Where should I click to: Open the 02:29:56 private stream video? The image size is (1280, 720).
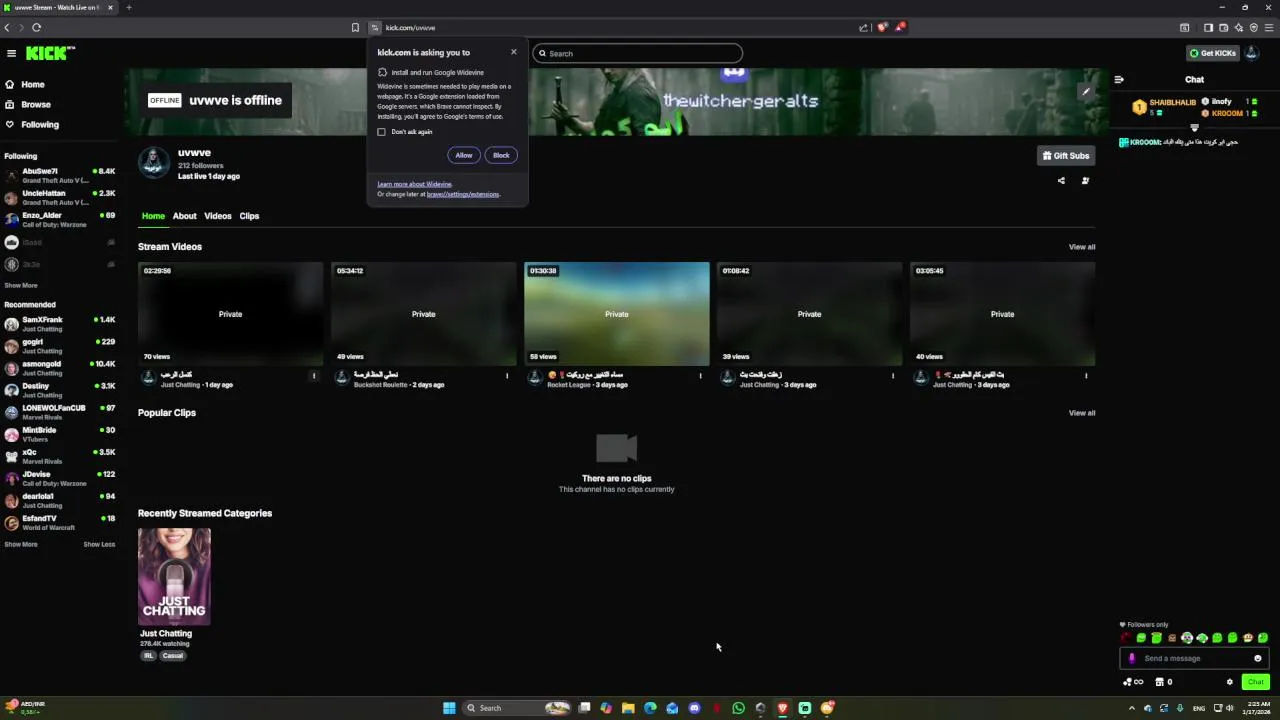pos(230,314)
